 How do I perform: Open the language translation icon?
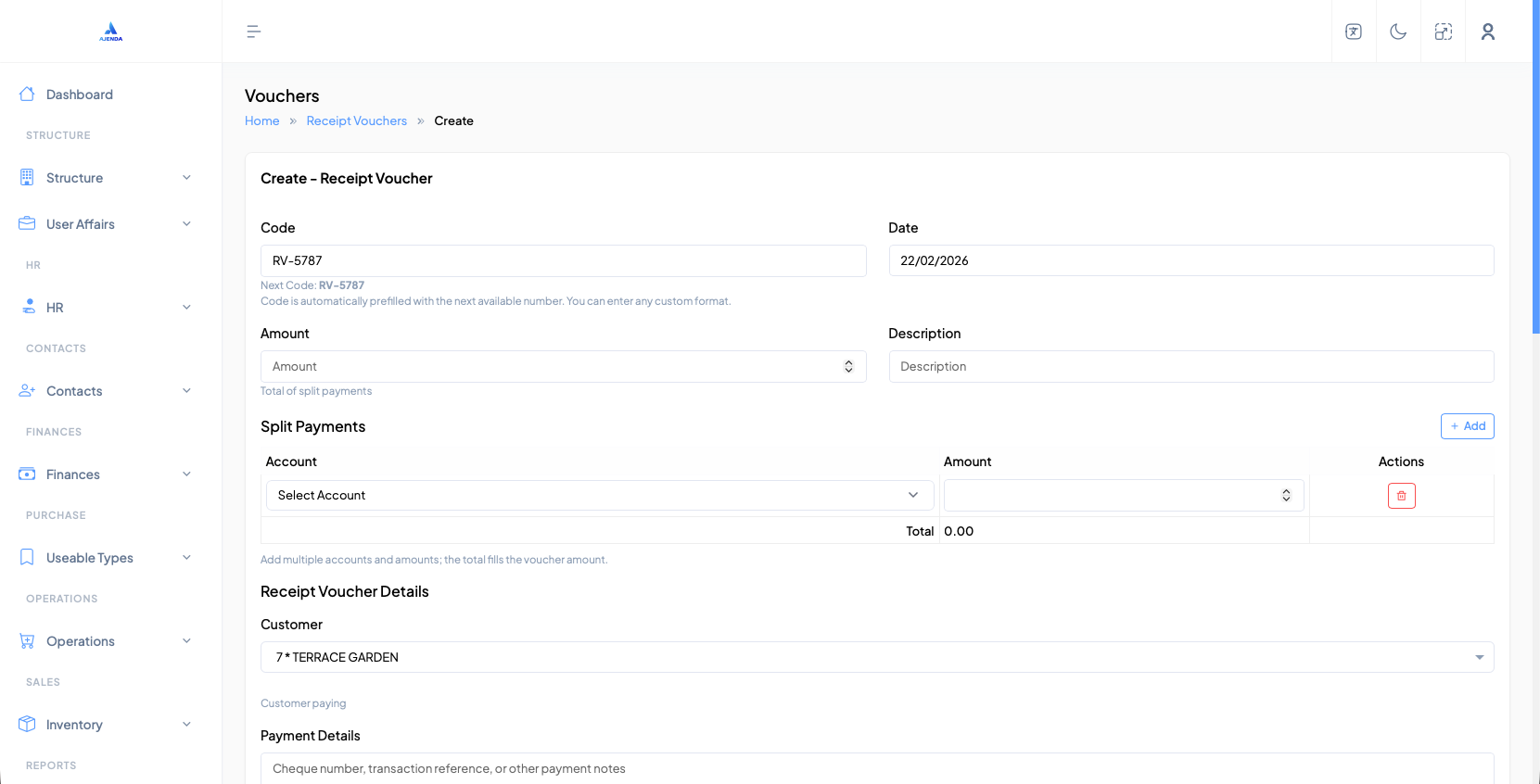pos(1354,32)
